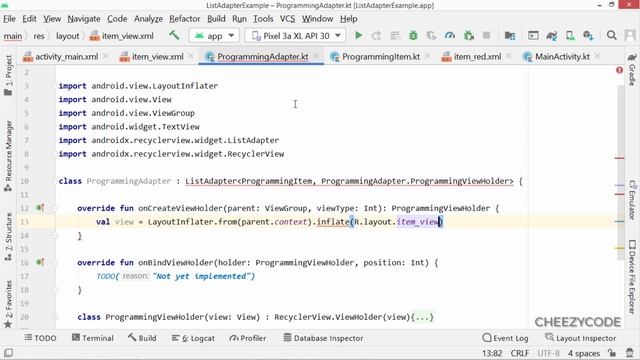Open the Gradle side panel
This screenshot has height=360, width=640.
click(x=632, y=69)
